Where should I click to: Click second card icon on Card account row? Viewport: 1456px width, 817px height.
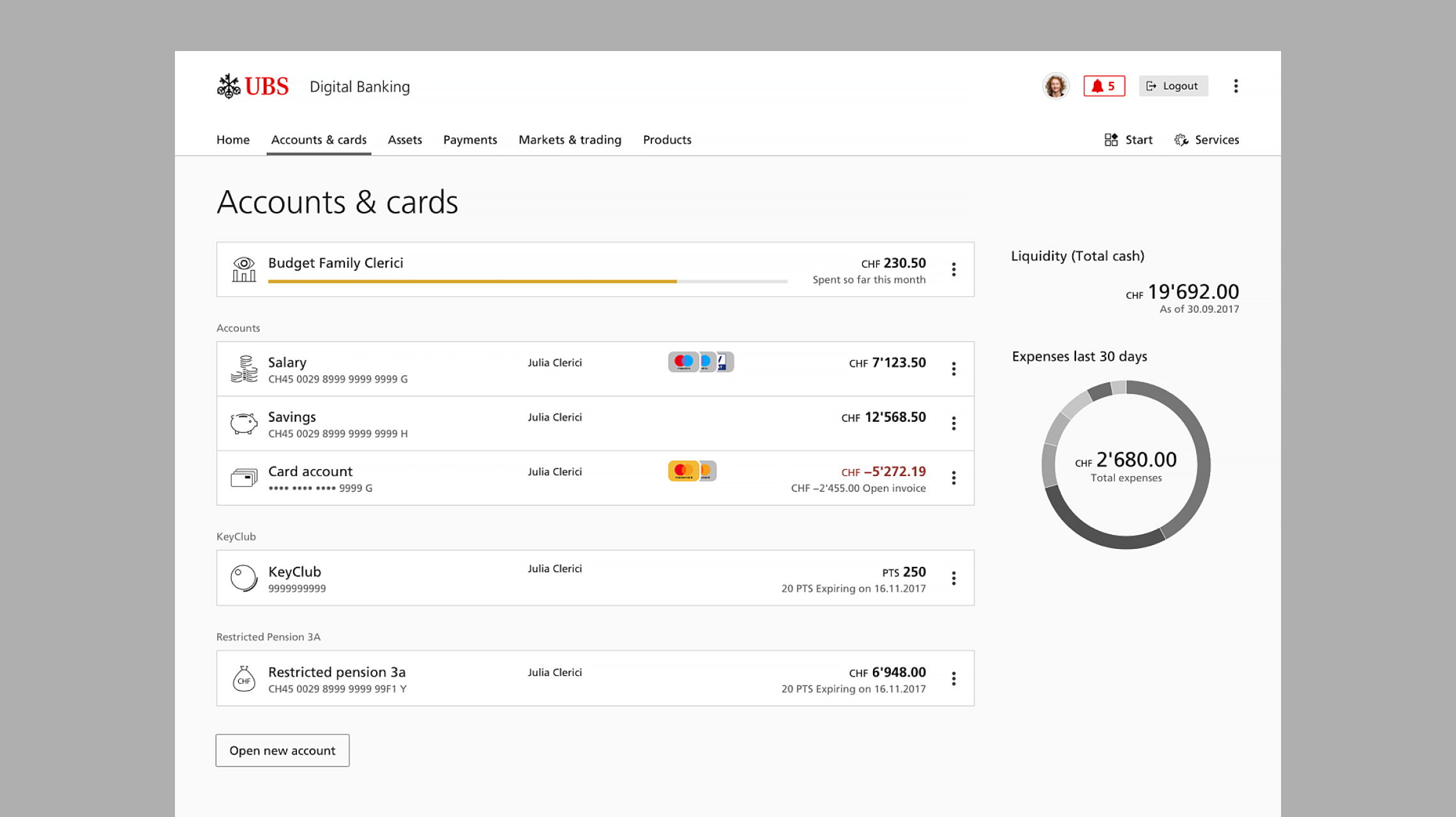pos(708,471)
